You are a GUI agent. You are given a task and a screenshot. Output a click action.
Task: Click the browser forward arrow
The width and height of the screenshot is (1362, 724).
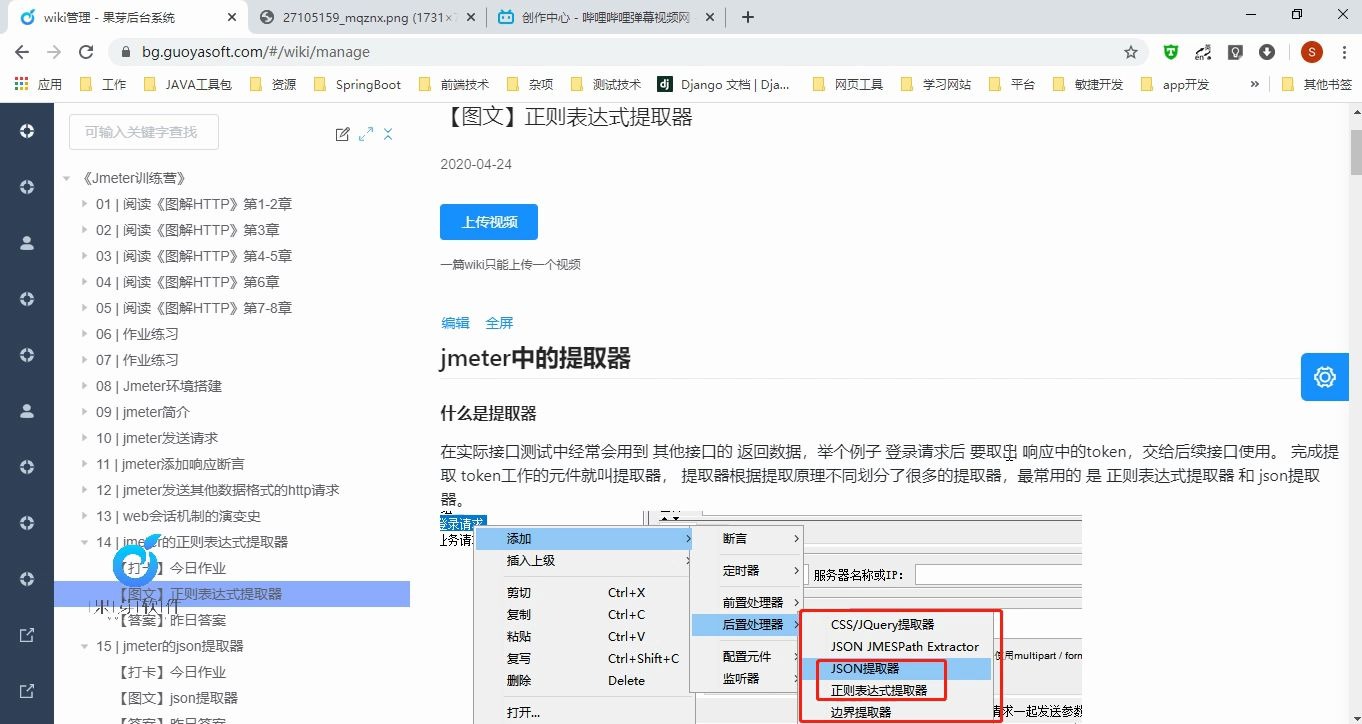pos(54,52)
